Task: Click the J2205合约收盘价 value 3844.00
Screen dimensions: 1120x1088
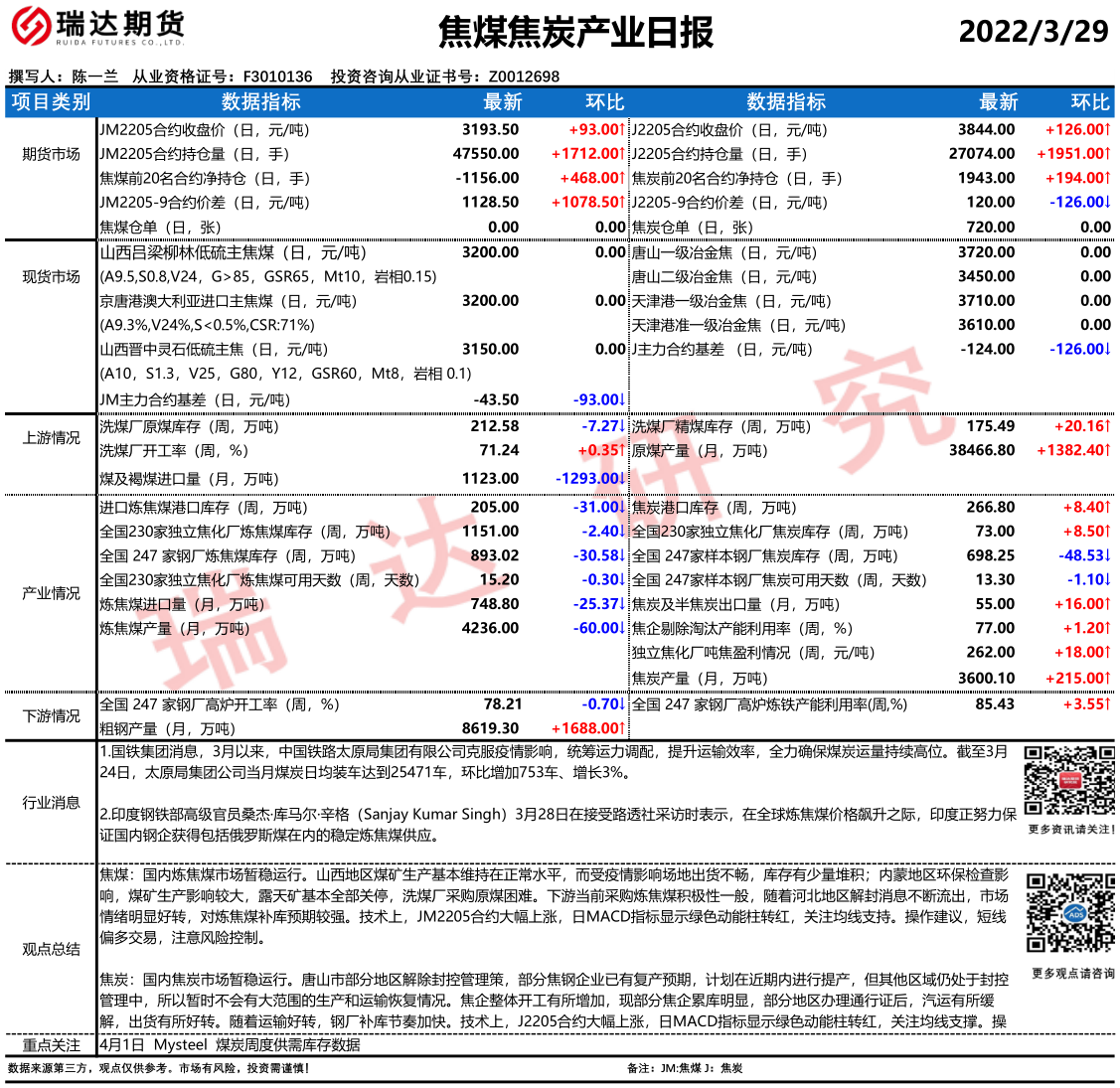Action: click(986, 129)
